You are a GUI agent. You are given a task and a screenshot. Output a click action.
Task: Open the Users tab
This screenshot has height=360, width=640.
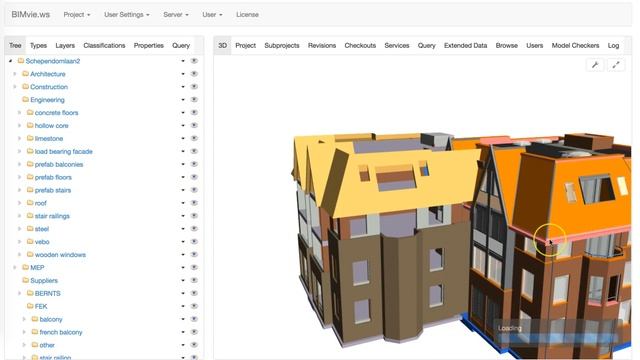[x=535, y=45]
